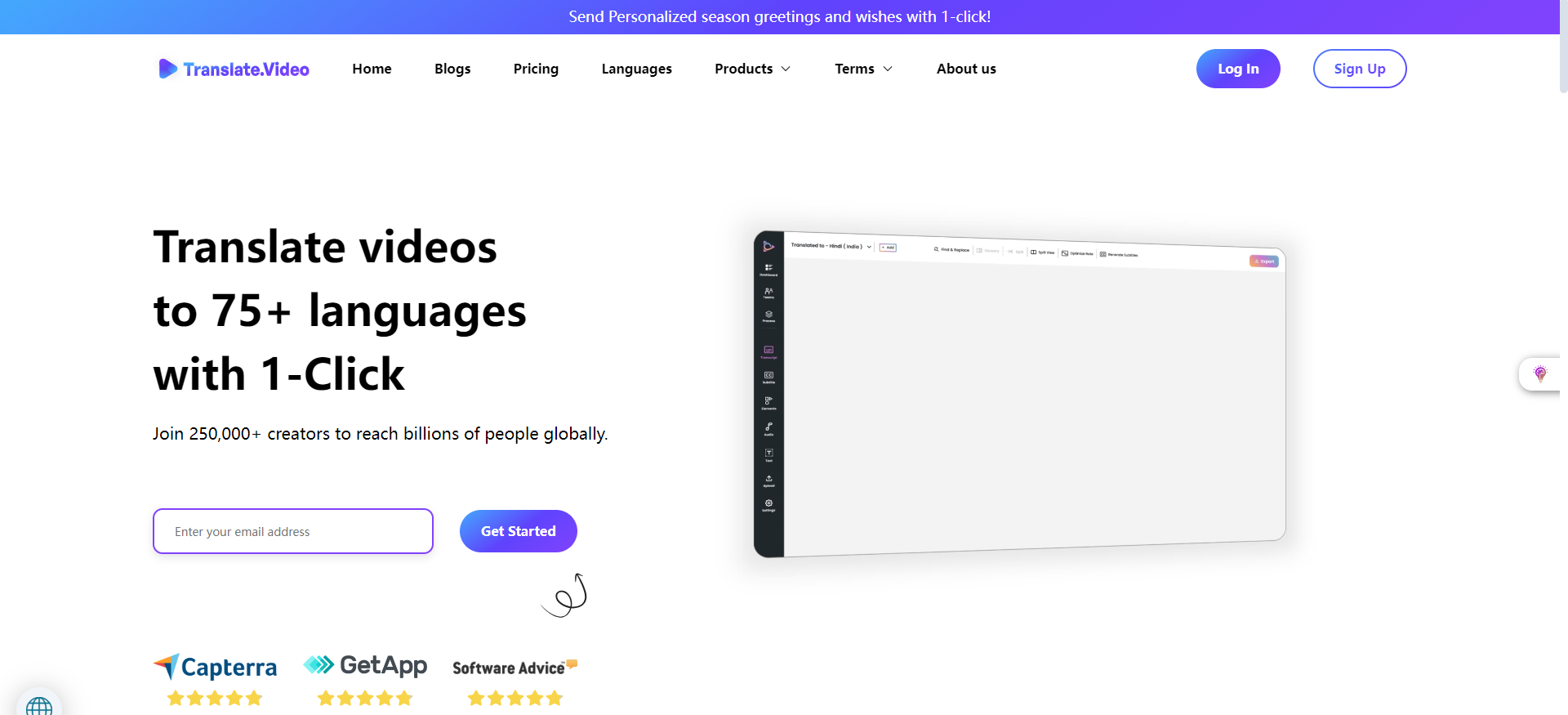Click the Teams icon in preview sidebar
The height and width of the screenshot is (715, 1568).
point(768,293)
